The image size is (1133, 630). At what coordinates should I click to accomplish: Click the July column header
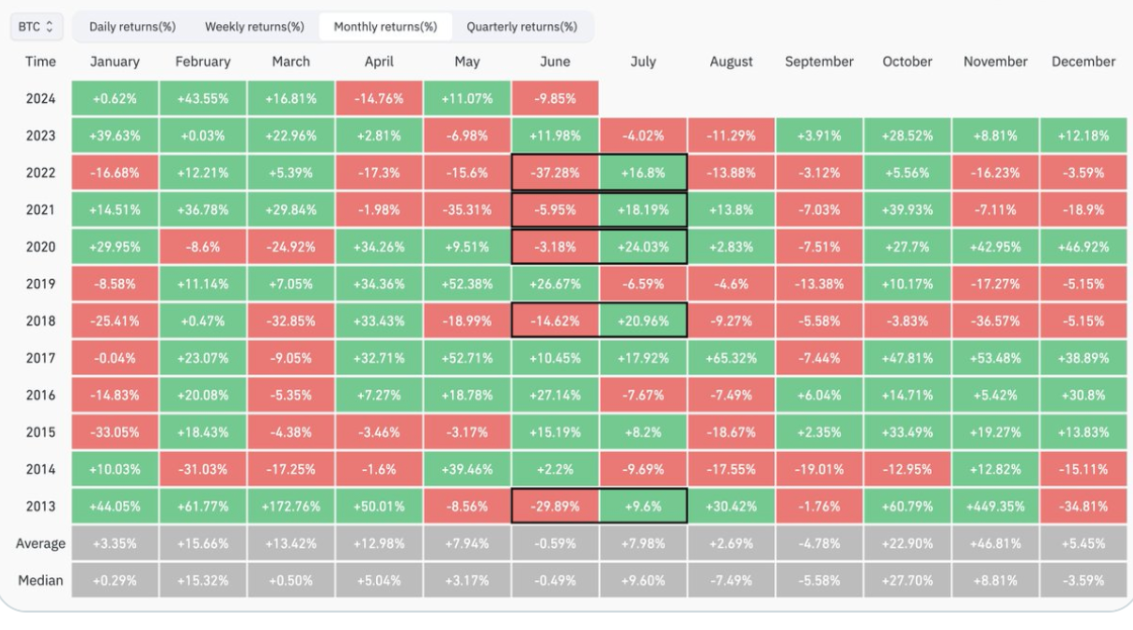(643, 62)
